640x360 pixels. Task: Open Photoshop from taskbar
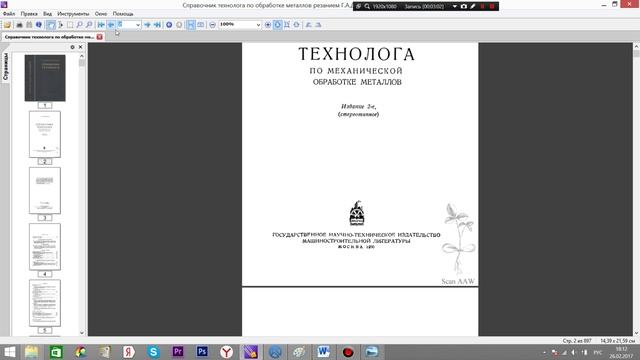(x=202, y=352)
